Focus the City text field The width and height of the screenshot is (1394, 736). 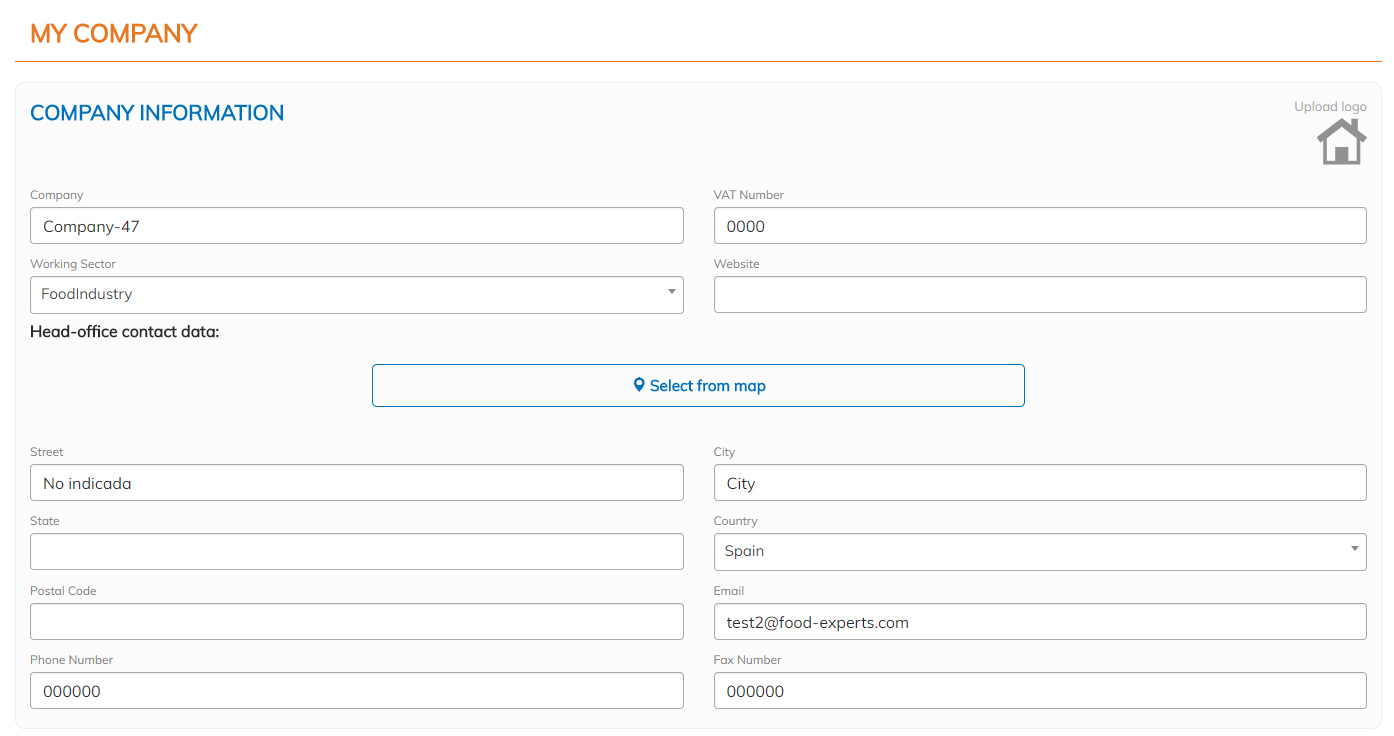click(1039, 483)
